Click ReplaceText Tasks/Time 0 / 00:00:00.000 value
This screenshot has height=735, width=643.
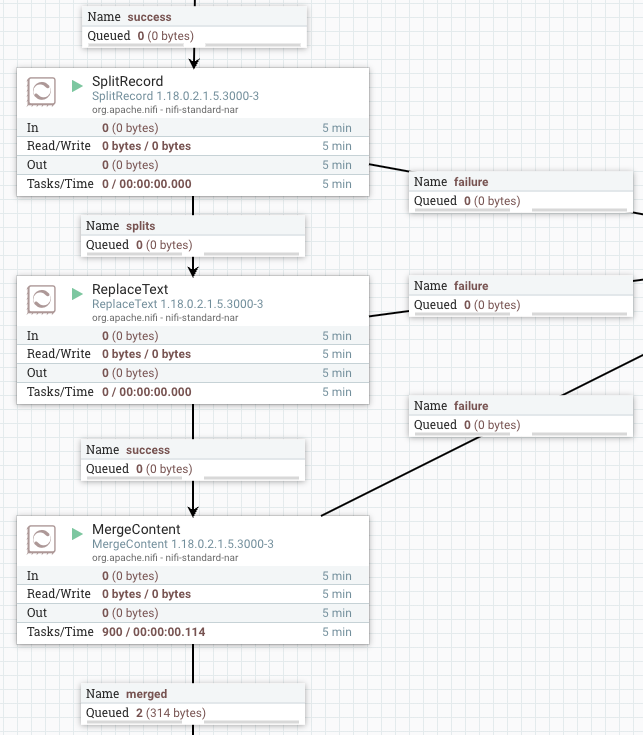(x=147, y=392)
